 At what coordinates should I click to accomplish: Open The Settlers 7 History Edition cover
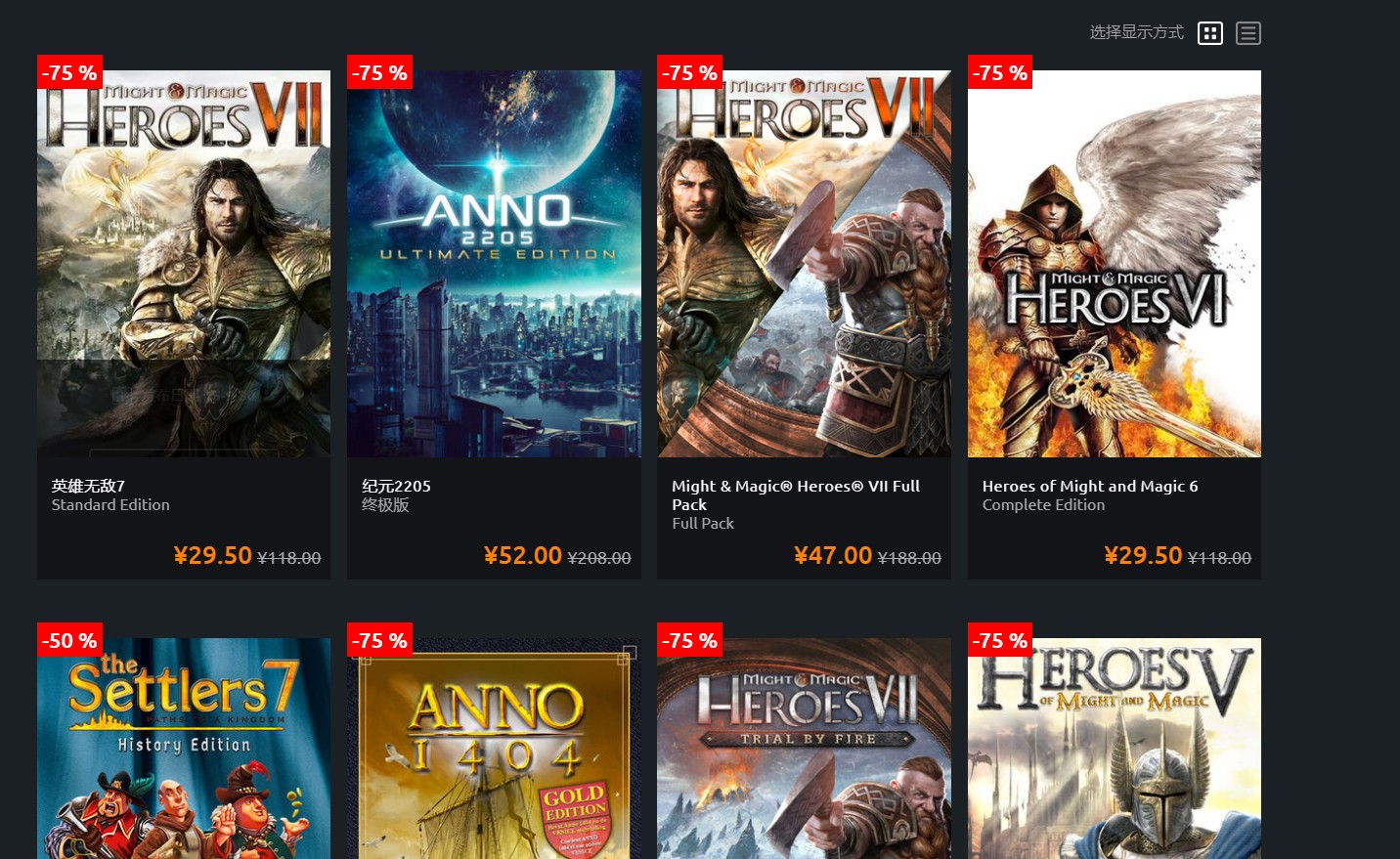184,749
